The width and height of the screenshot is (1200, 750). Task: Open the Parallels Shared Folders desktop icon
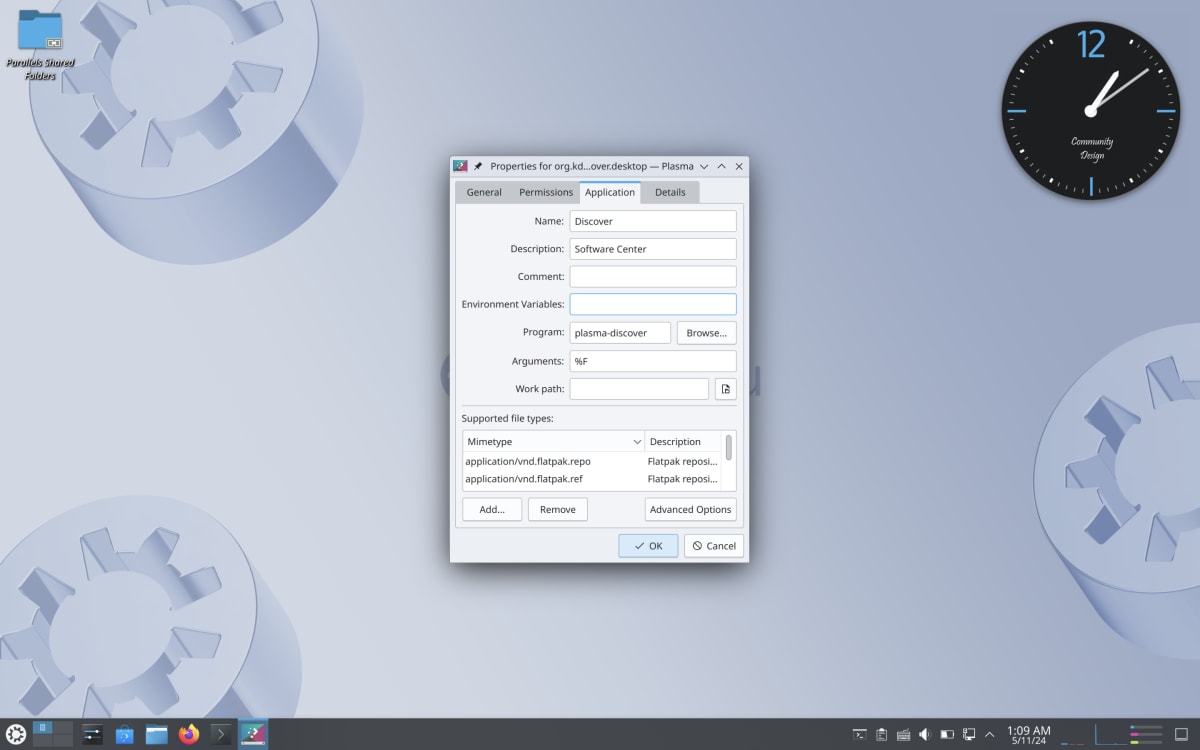[x=40, y=45]
